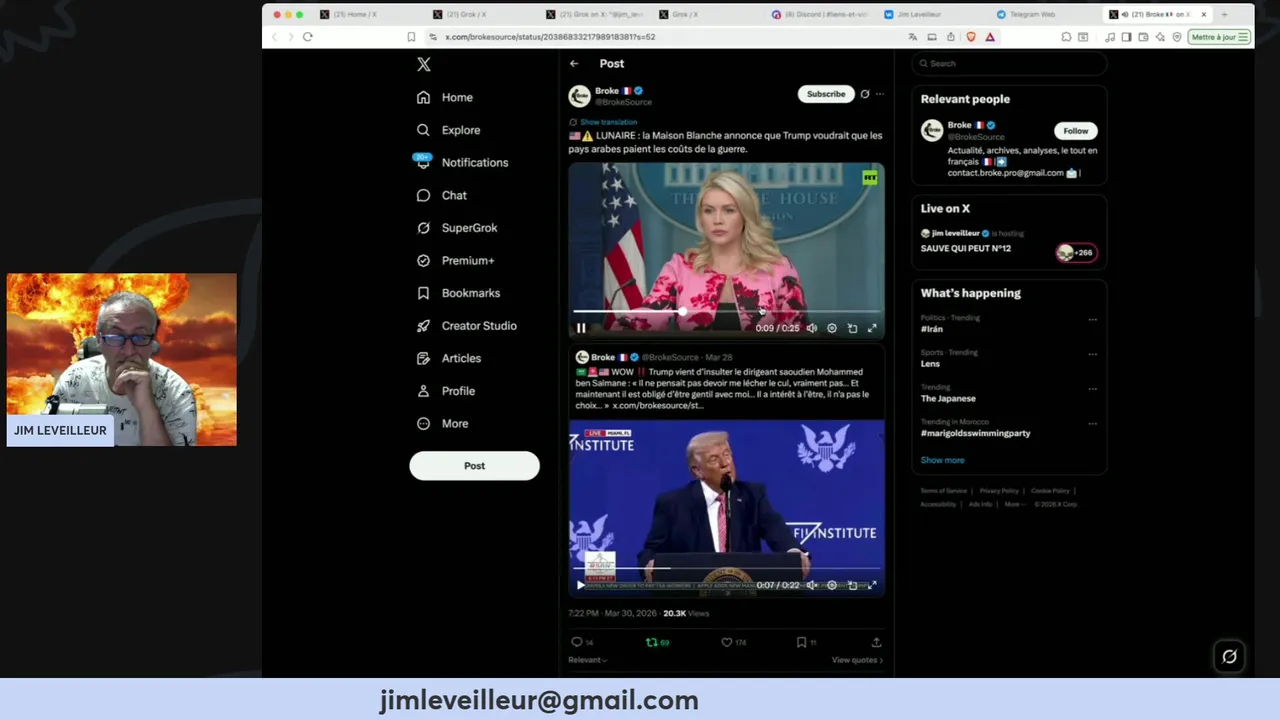Open the three-dot menu on Broke's post
1280x720 pixels.
880,94
